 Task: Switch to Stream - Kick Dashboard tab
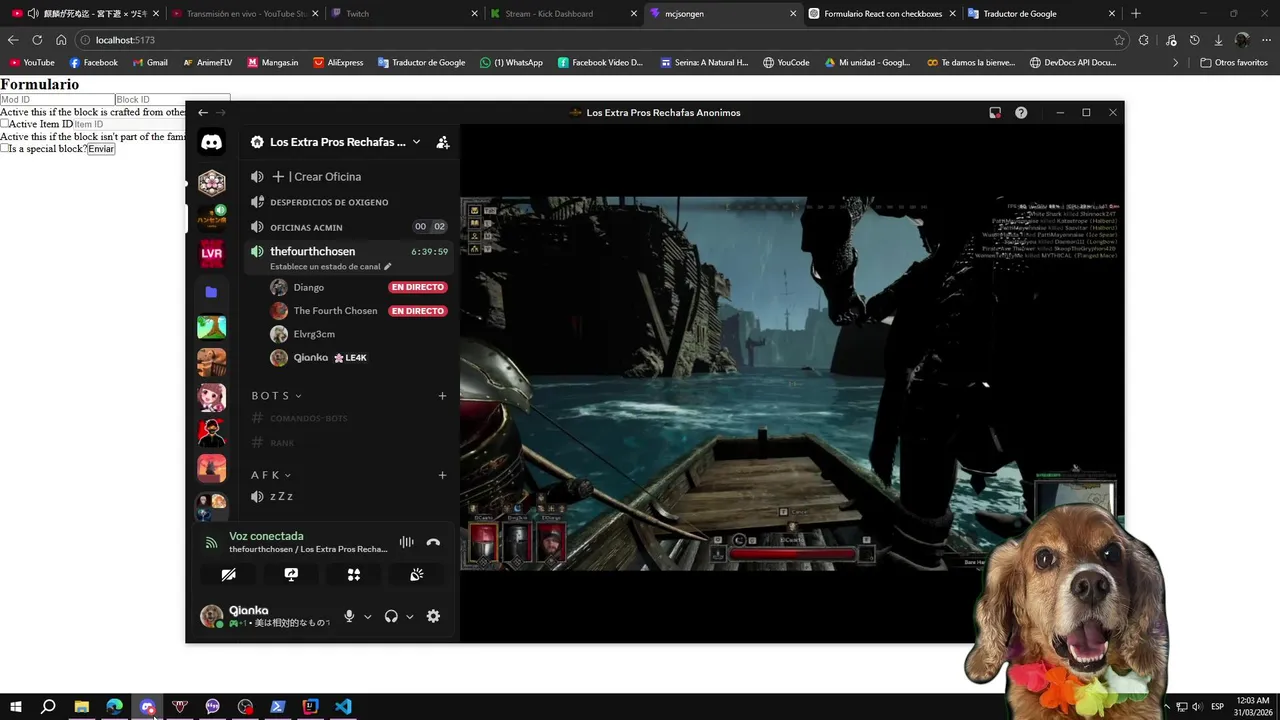point(562,14)
